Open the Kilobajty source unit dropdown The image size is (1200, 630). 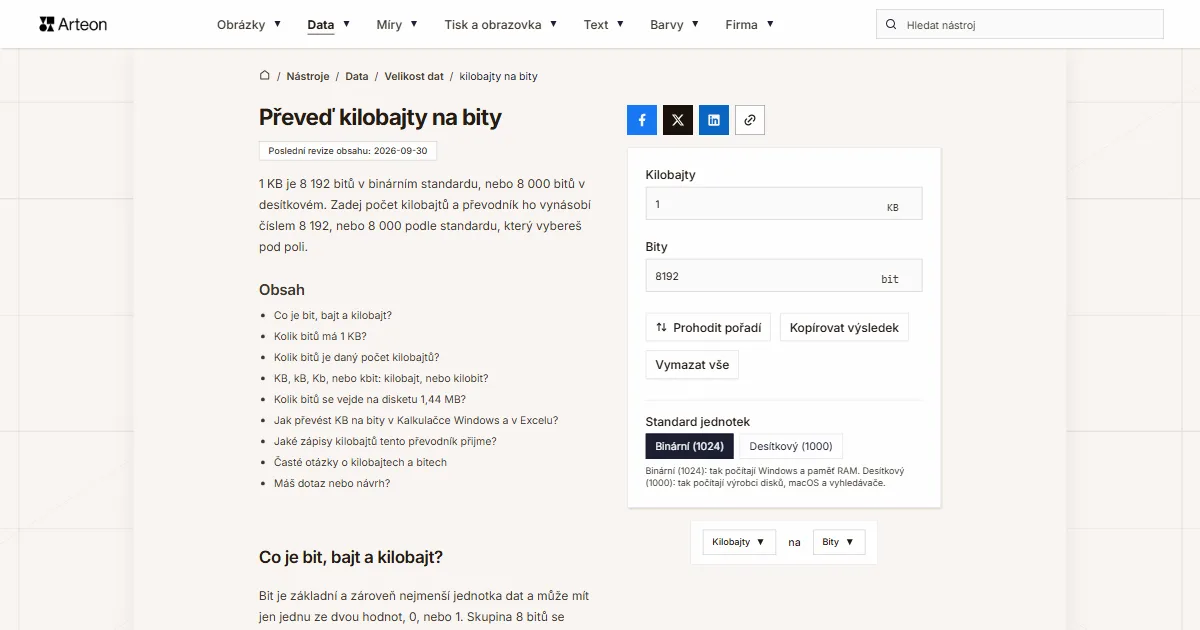(739, 542)
